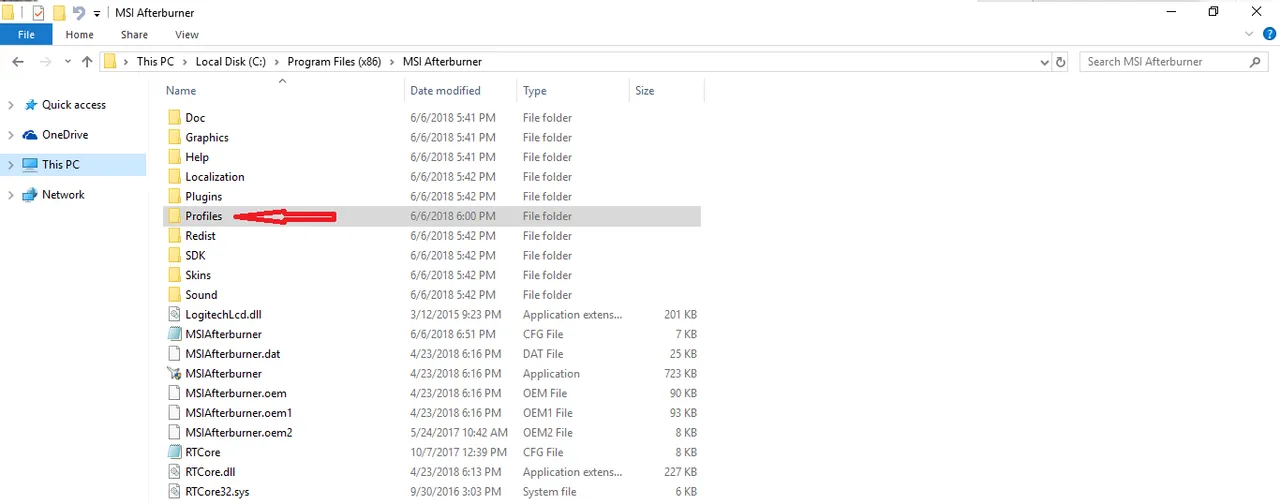This screenshot has width=1280, height=503.
Task: Open the File menu
Action: click(x=26, y=34)
